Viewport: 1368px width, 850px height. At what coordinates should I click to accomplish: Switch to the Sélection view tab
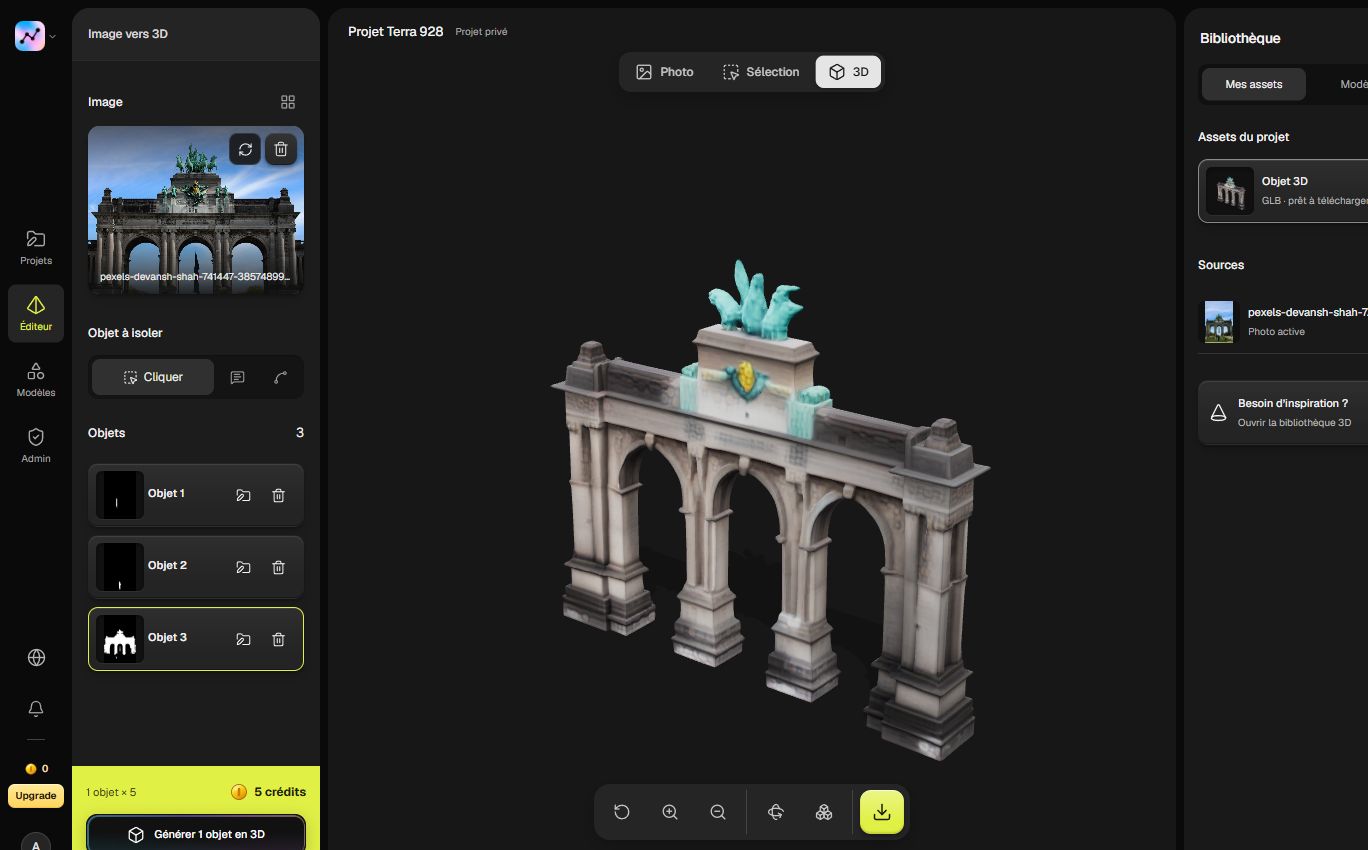click(761, 72)
